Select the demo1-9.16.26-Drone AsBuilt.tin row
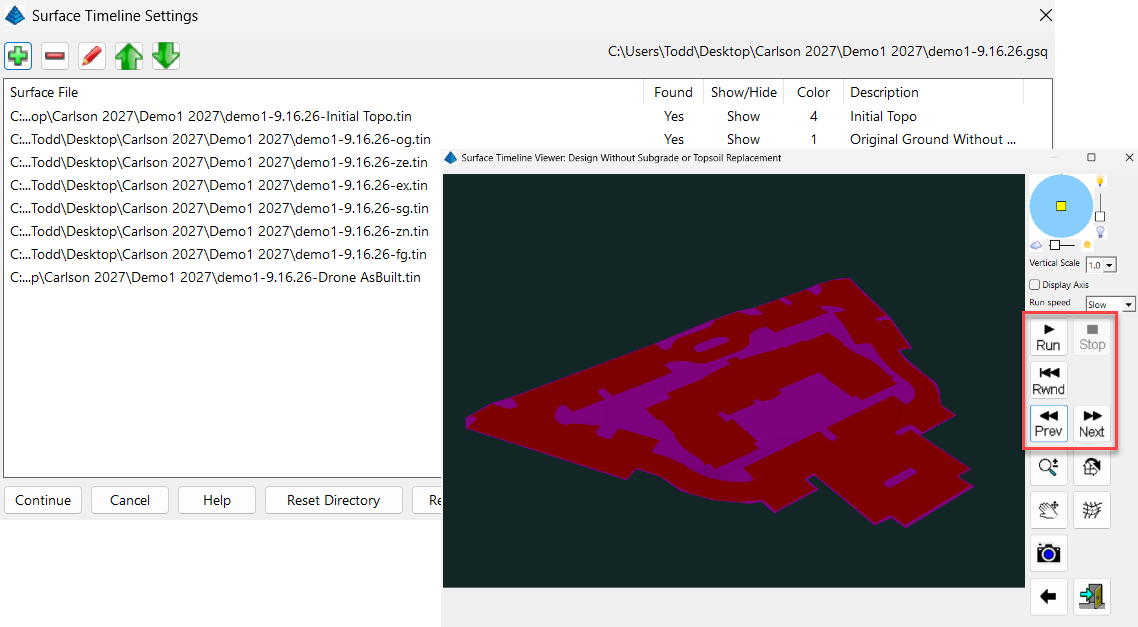Viewport: 1138px width, 627px height. tap(216, 277)
